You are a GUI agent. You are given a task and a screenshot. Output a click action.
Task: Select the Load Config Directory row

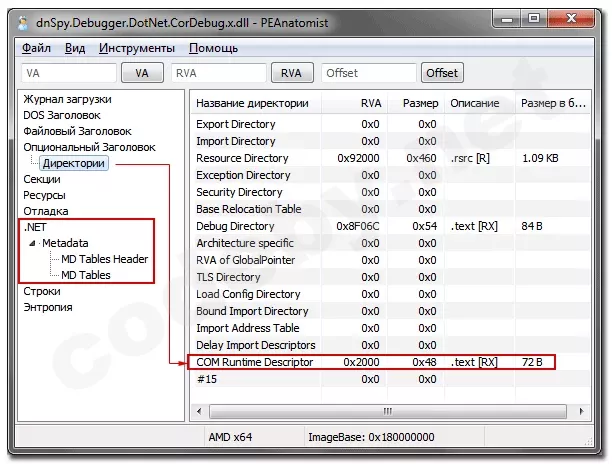pos(390,294)
